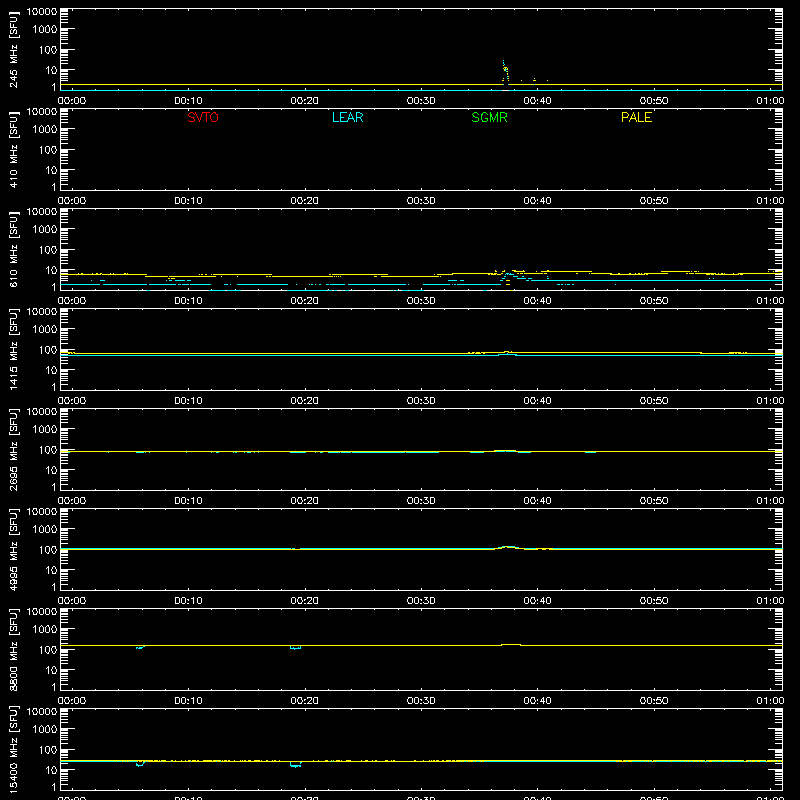Click the 00:00 time label under 1415 MHz plot
This screenshot has height=800, width=800.
coord(72,401)
